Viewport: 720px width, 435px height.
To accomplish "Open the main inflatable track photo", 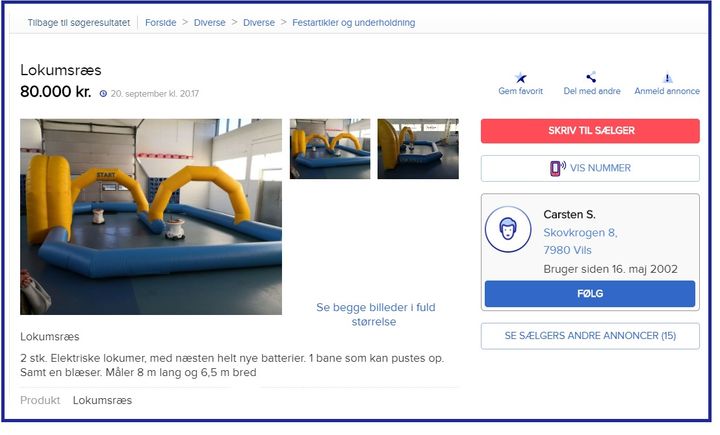I will click(151, 217).
